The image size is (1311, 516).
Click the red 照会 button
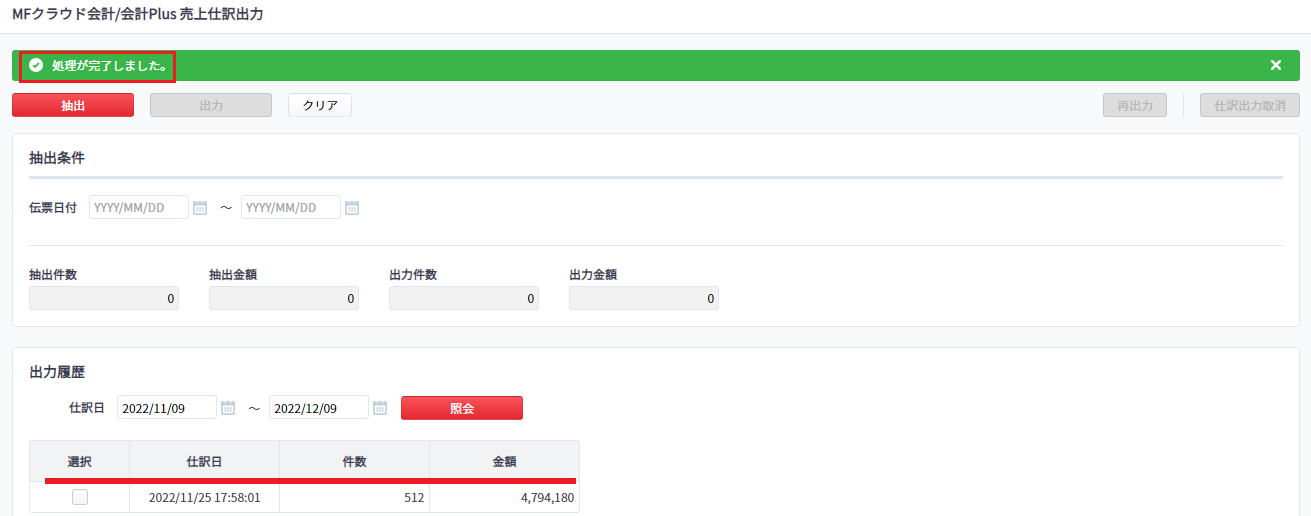point(462,408)
